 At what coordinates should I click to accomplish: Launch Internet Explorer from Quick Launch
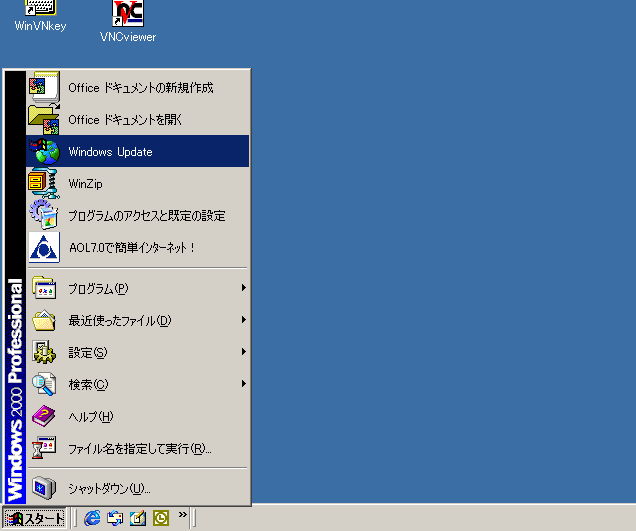92,518
